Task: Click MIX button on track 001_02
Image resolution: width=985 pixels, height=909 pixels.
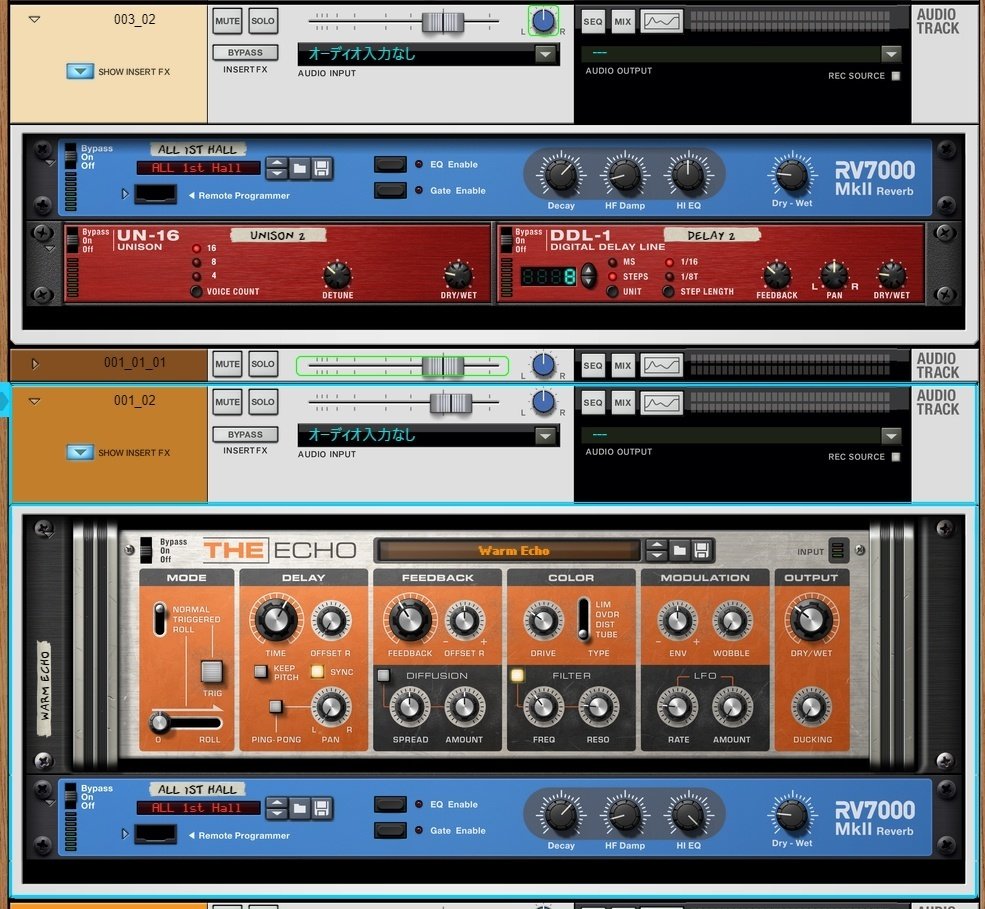Action: point(623,403)
